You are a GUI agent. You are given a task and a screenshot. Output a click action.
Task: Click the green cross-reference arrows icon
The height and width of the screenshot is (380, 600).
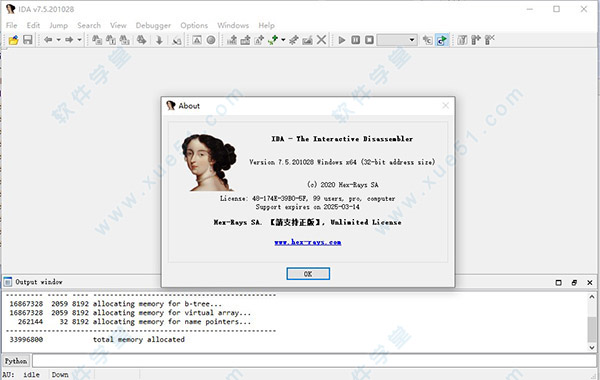[273, 40]
